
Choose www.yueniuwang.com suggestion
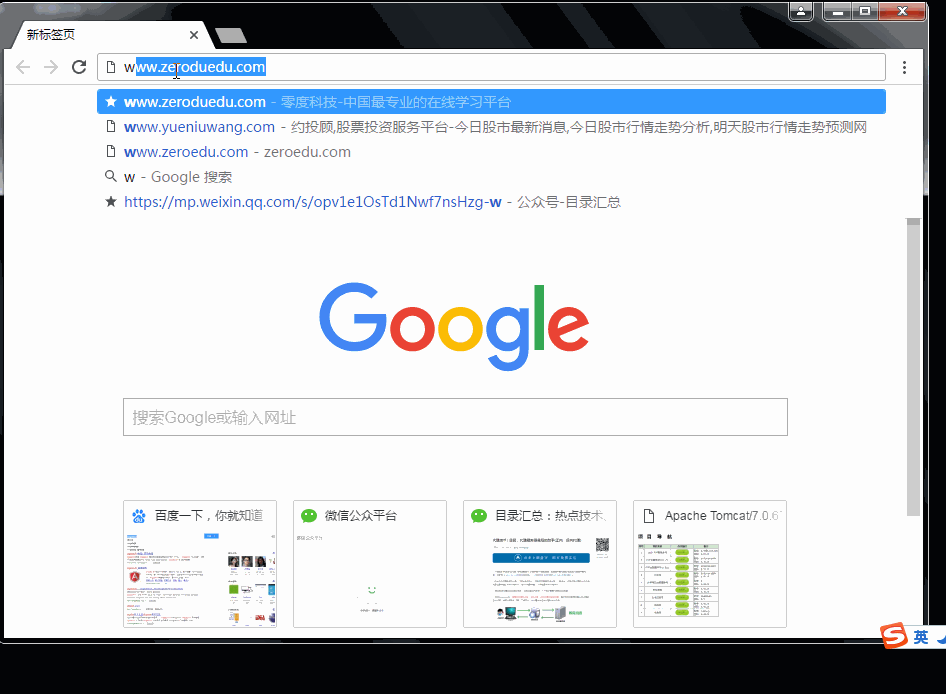click(x=491, y=127)
